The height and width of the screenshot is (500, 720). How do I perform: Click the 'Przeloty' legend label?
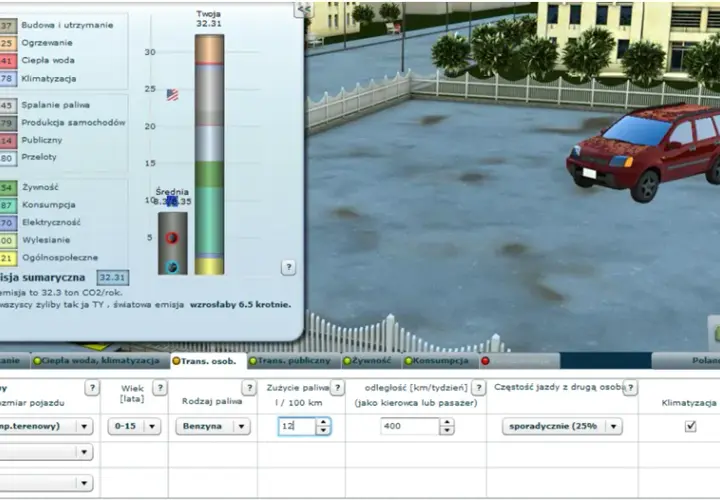(39, 157)
